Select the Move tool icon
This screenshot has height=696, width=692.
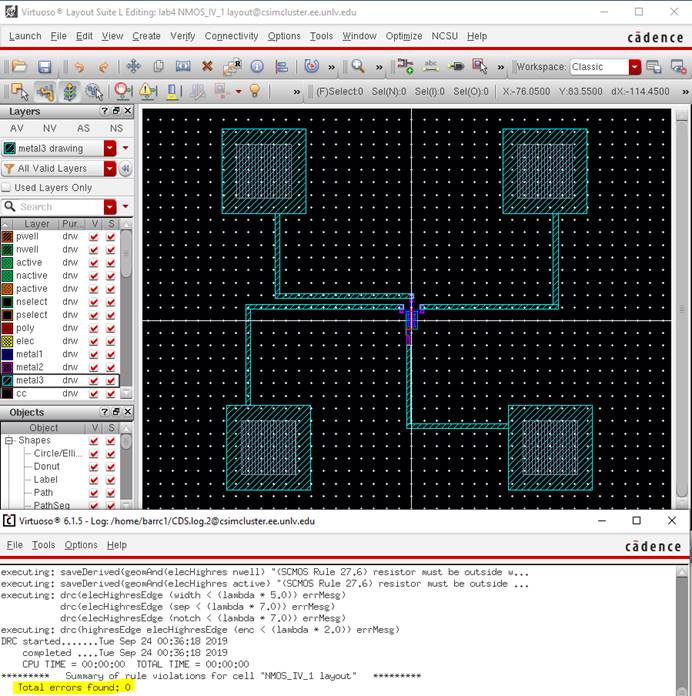(133, 67)
